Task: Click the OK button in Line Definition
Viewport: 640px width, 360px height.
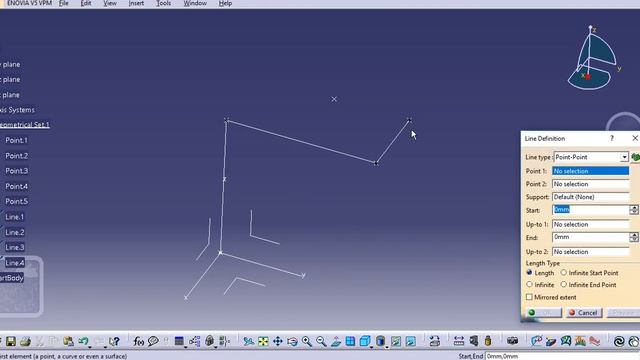Action: click(x=544, y=313)
